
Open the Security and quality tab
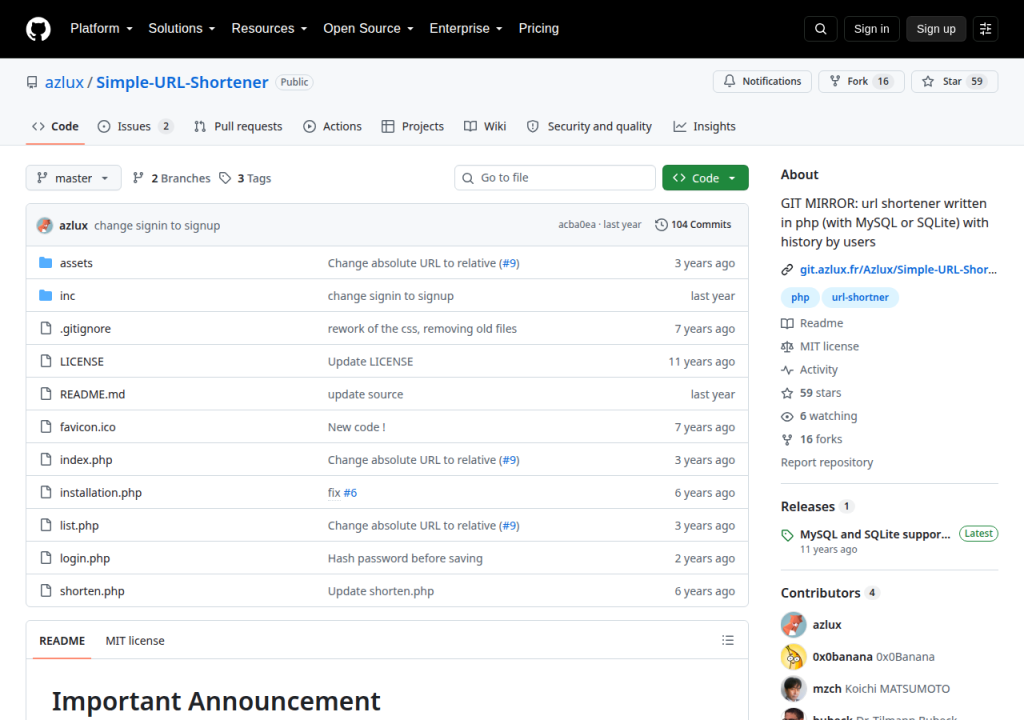click(590, 127)
